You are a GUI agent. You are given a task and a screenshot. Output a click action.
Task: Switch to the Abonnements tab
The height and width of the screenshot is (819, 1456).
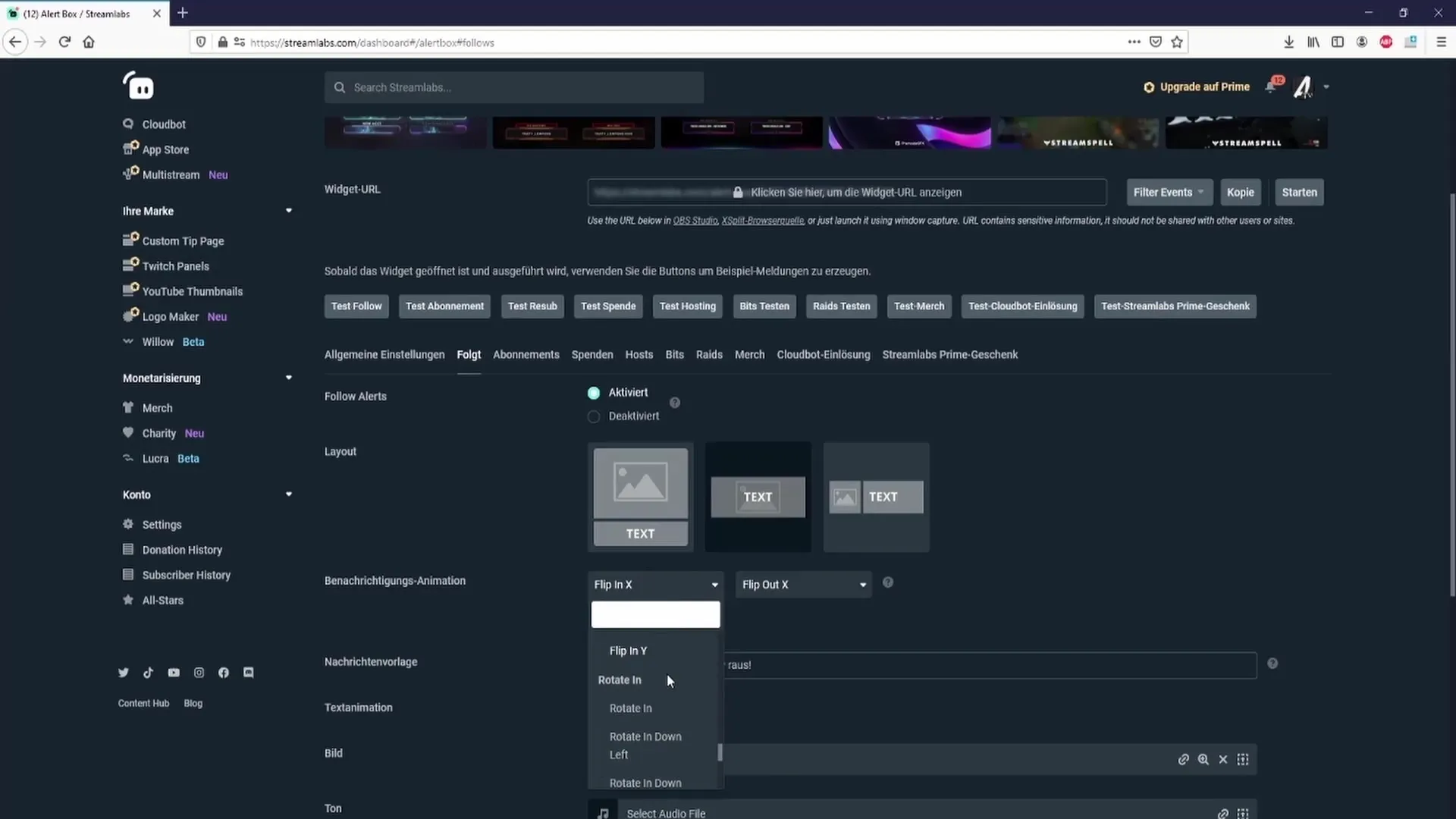[x=526, y=354]
